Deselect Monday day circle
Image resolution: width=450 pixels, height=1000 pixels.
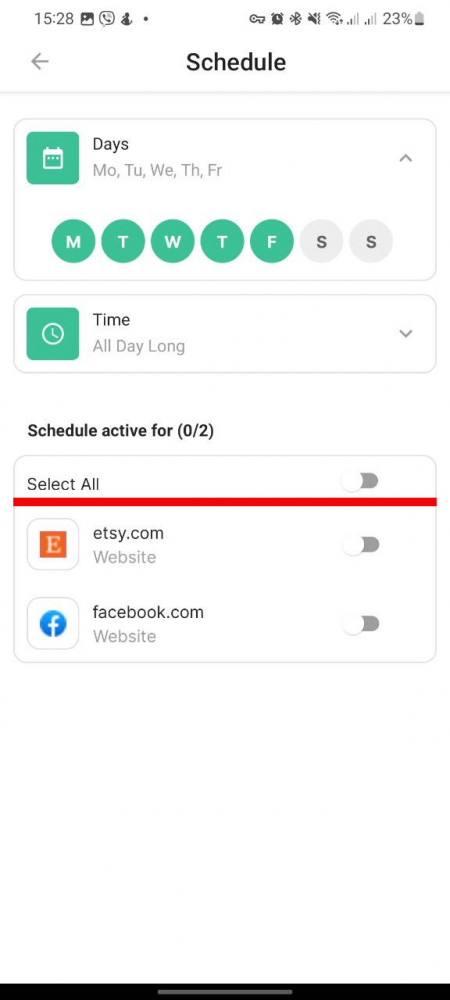coord(73,241)
